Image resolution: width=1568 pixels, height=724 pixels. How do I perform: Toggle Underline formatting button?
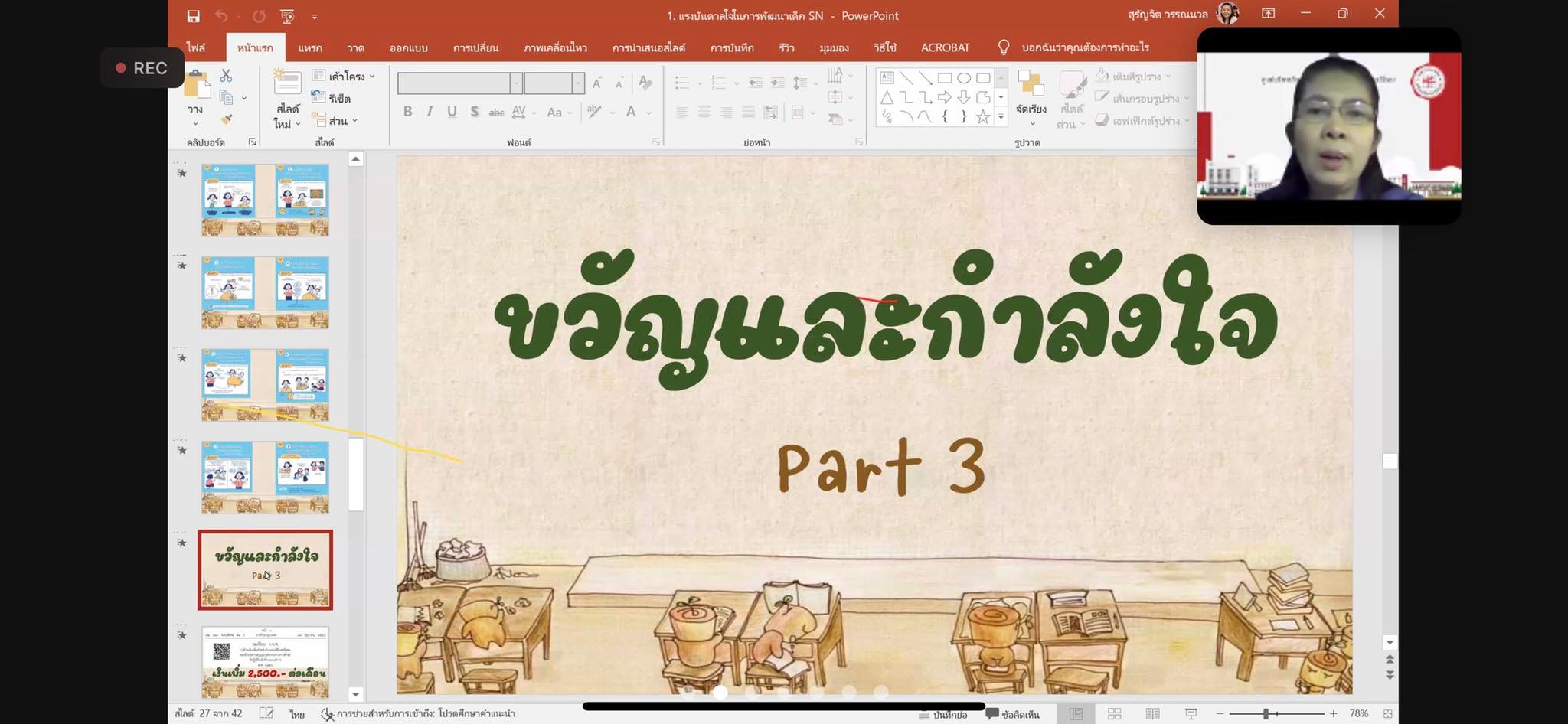[x=452, y=112]
